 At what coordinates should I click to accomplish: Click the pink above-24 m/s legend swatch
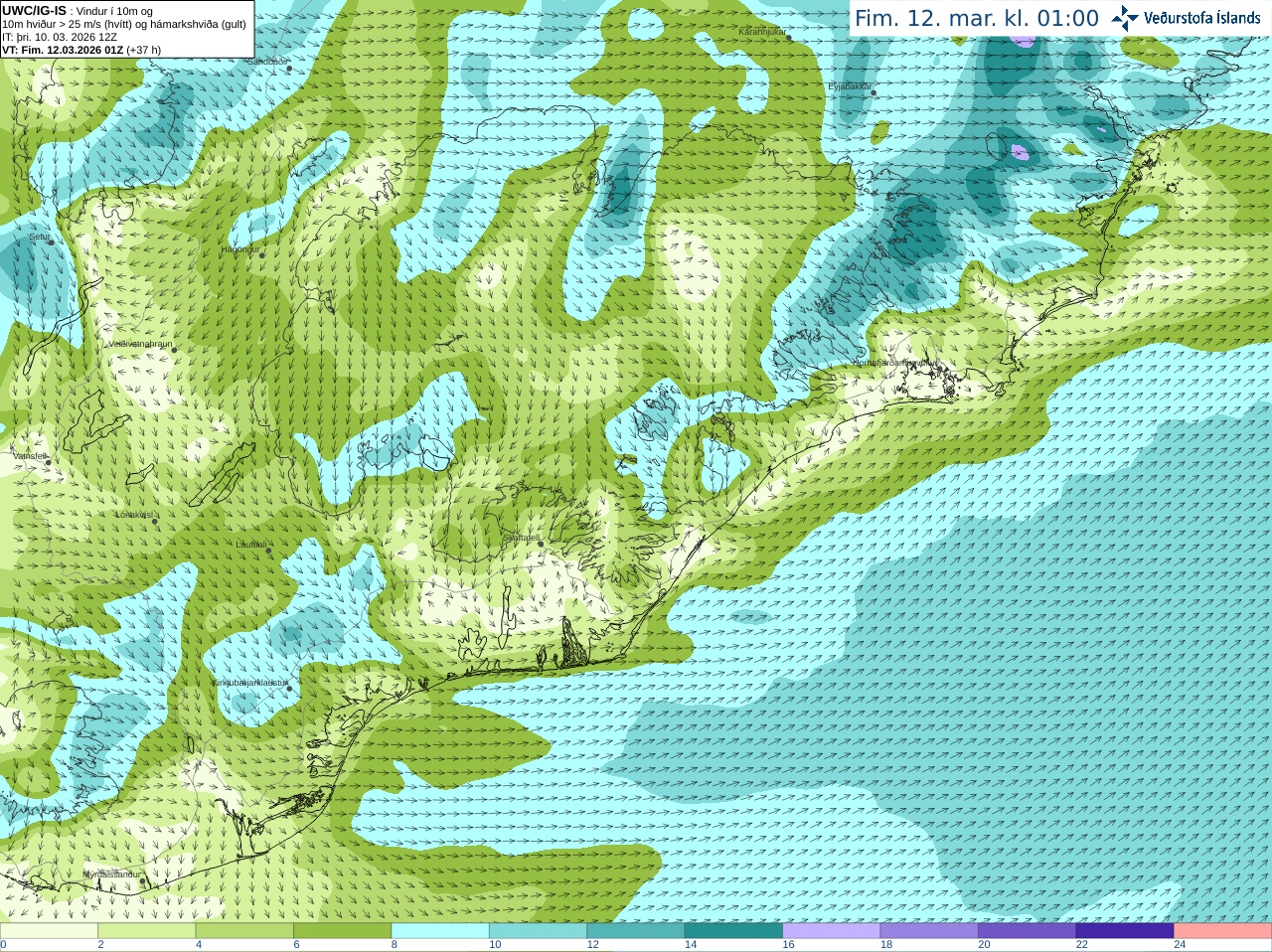pos(1223,931)
